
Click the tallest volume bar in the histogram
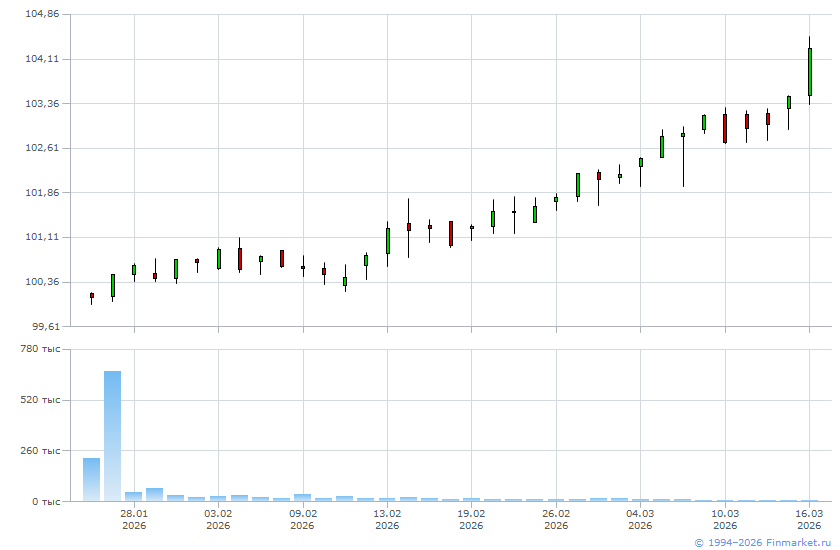tap(112, 435)
